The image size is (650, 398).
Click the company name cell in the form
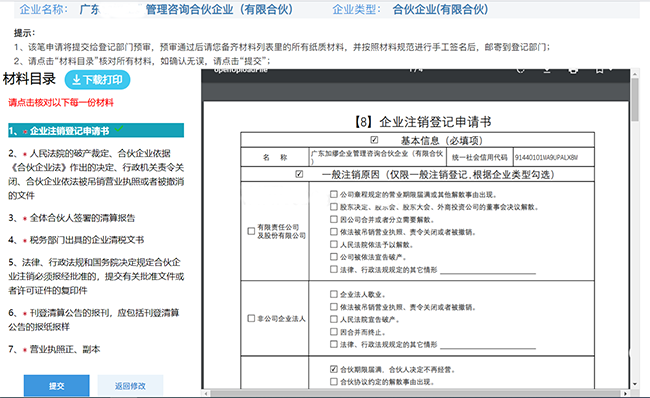click(377, 157)
